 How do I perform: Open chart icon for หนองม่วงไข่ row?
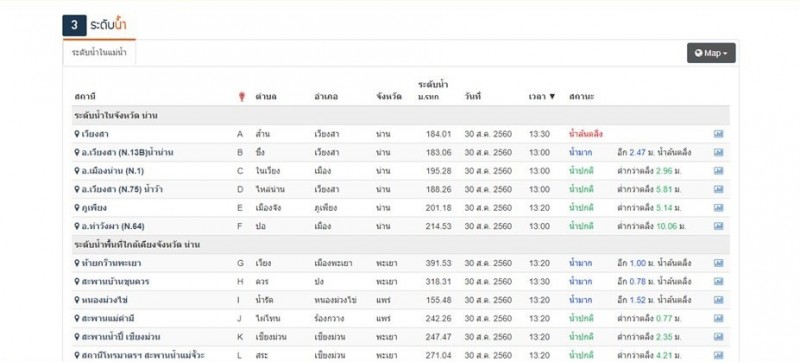tap(718, 300)
